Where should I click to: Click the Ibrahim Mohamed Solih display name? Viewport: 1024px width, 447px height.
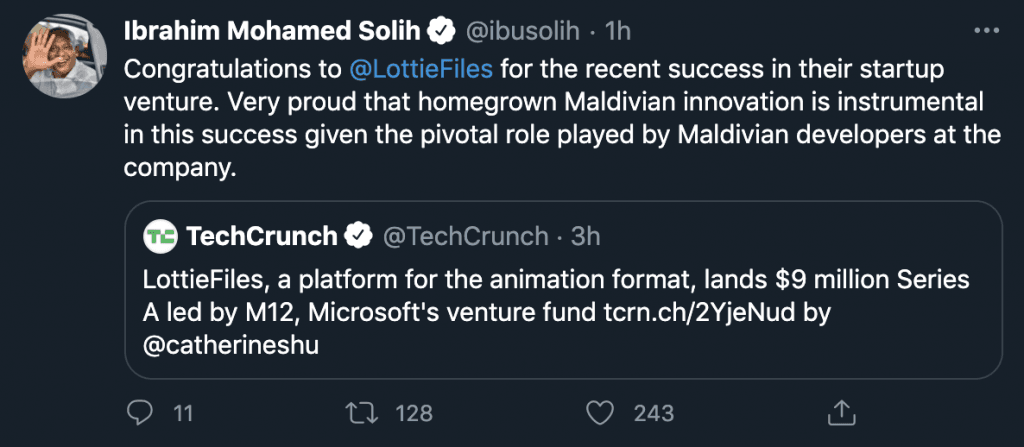point(270,31)
